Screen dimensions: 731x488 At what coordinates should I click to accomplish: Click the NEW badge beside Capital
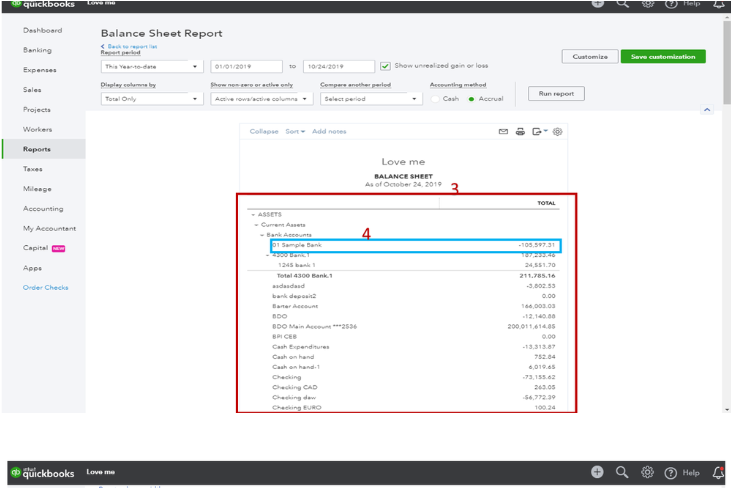coord(58,248)
